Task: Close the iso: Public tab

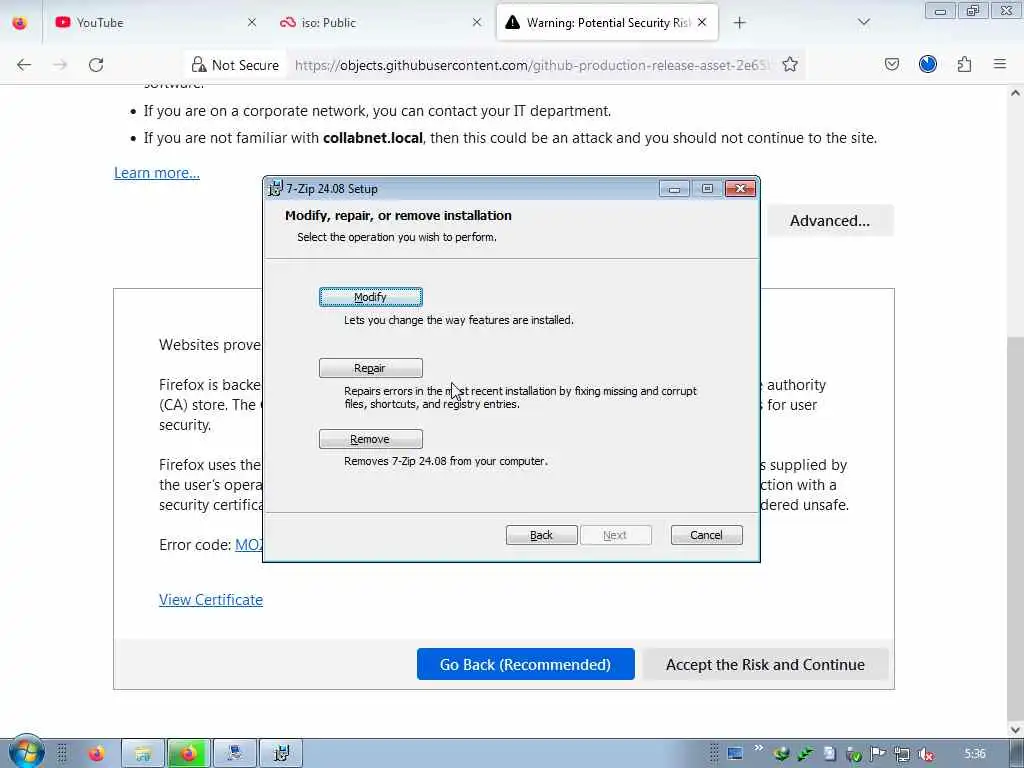Action: point(477,23)
